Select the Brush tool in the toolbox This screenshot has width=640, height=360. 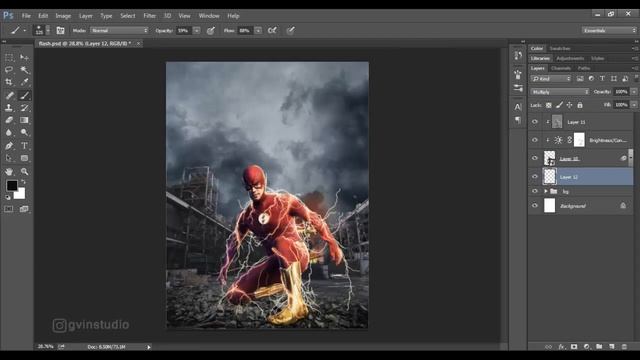pyautogui.click(x=24, y=96)
